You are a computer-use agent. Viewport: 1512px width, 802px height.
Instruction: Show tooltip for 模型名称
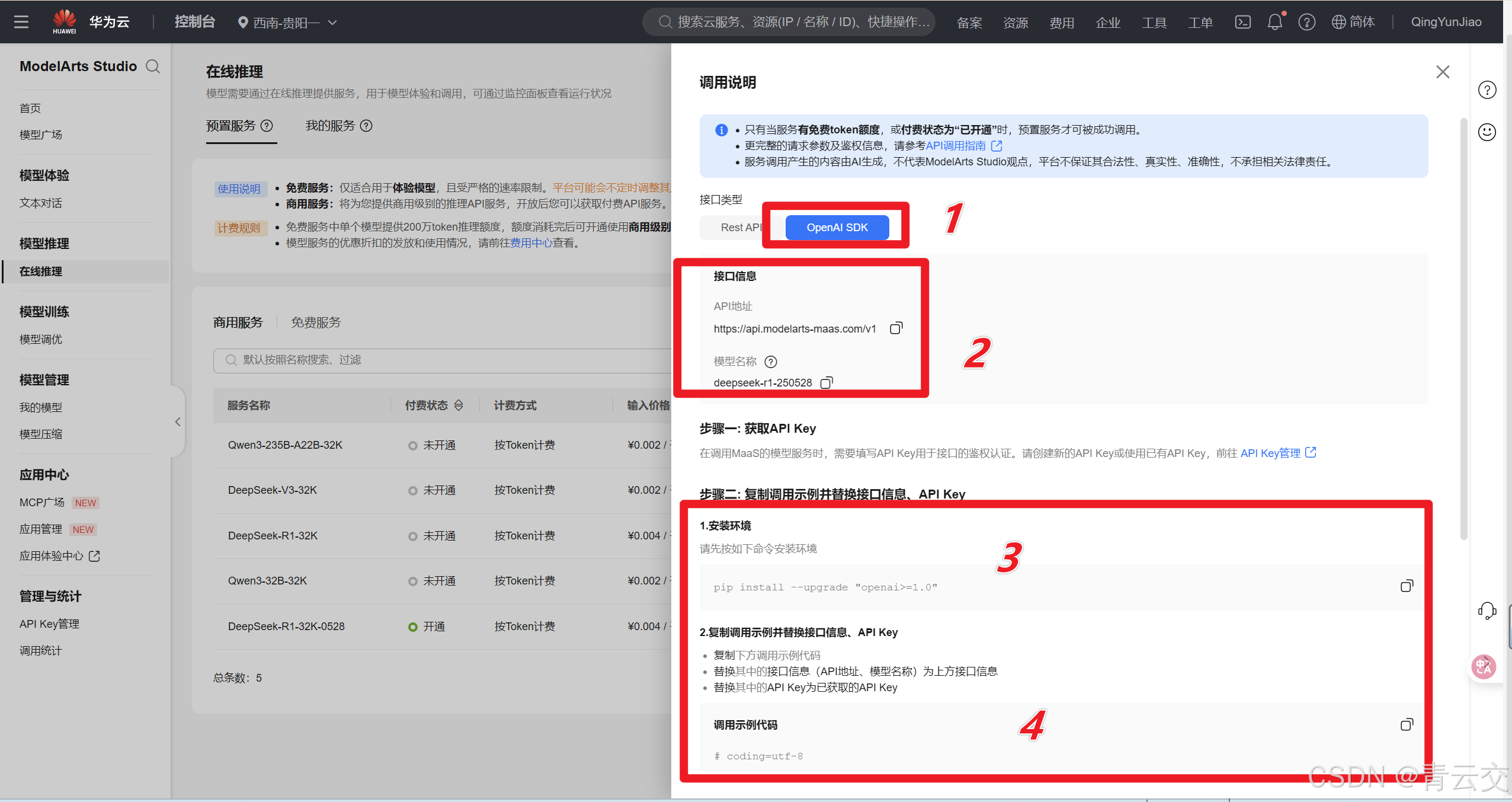click(771, 362)
